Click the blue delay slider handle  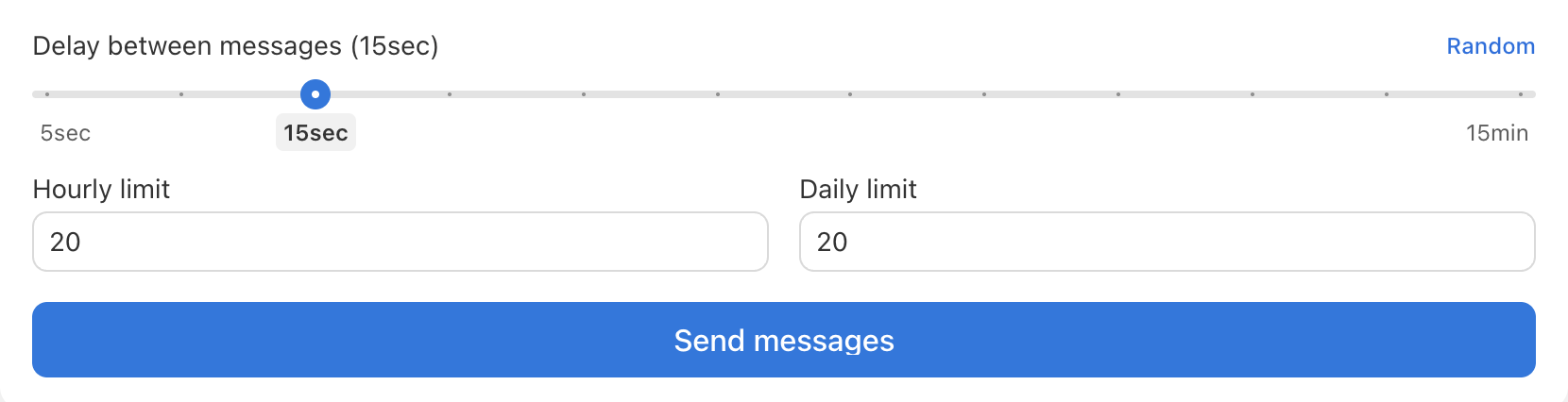[x=315, y=94]
